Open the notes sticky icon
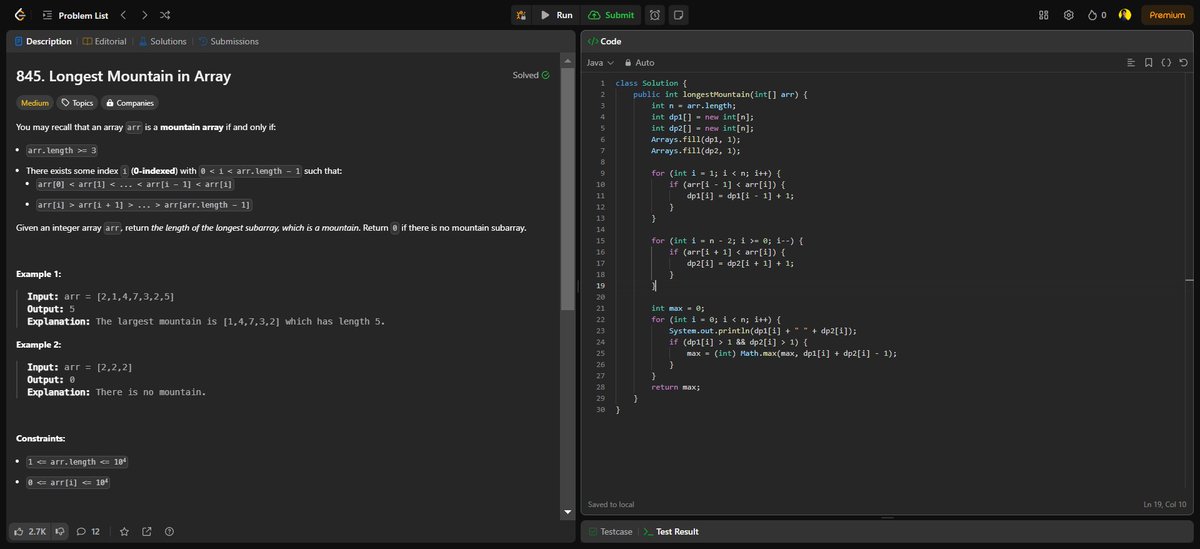The image size is (1200, 549). 678,15
